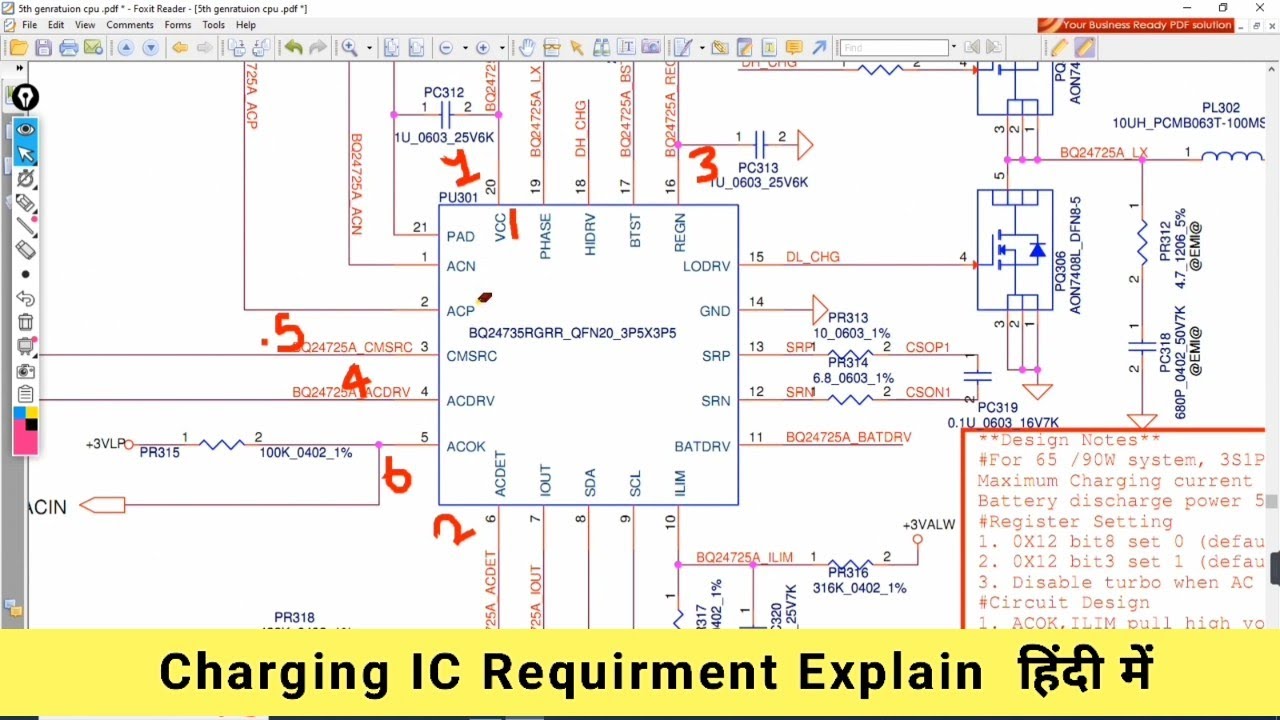
Task: Choose the arrow Select Annotation tool
Action: [x=576, y=47]
